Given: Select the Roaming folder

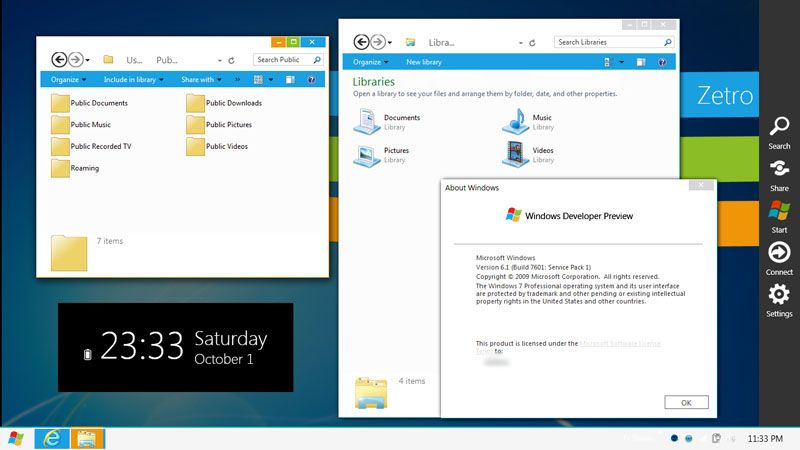Looking at the screenshot, I should (75, 168).
